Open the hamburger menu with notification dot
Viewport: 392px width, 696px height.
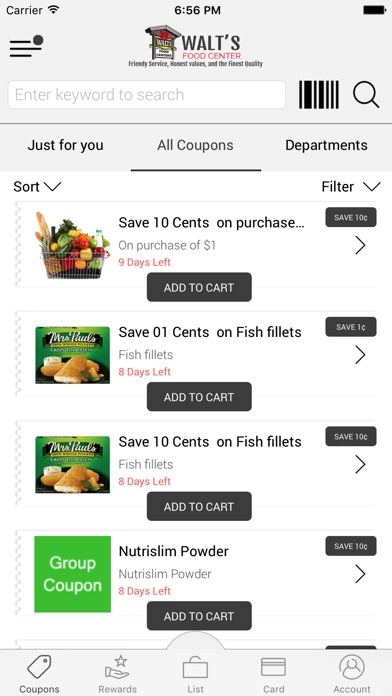pos(26,46)
